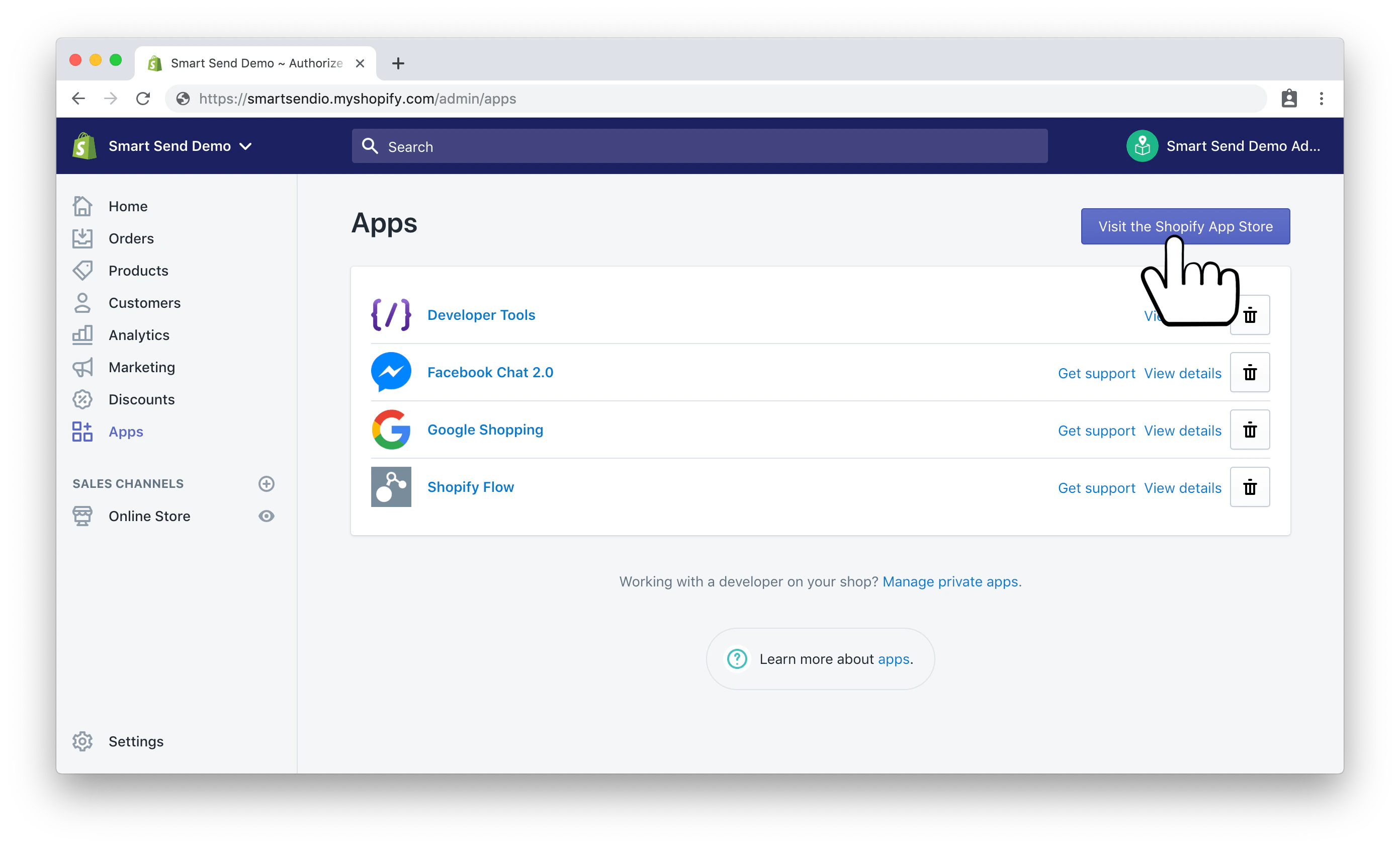The width and height of the screenshot is (1400, 848).
Task: Delete Facebook Chat 2.0 with trash icon
Action: [x=1250, y=372]
